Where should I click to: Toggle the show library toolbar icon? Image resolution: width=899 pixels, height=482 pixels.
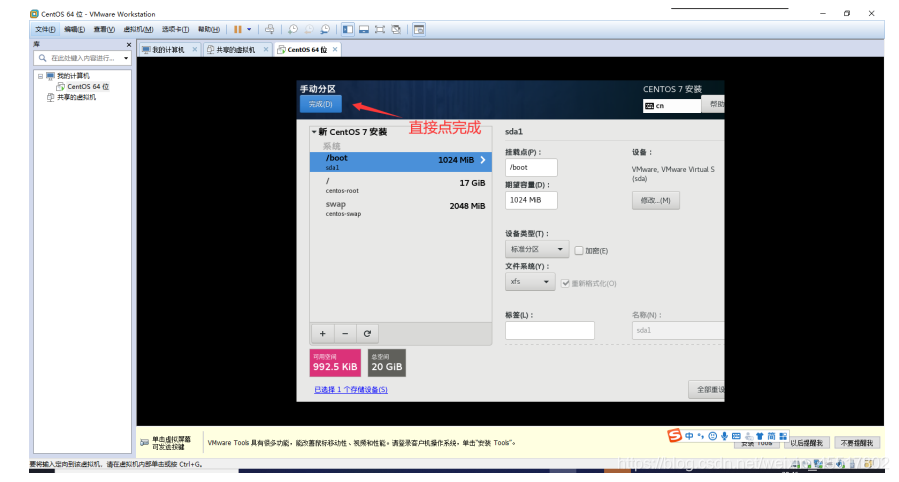pos(347,29)
